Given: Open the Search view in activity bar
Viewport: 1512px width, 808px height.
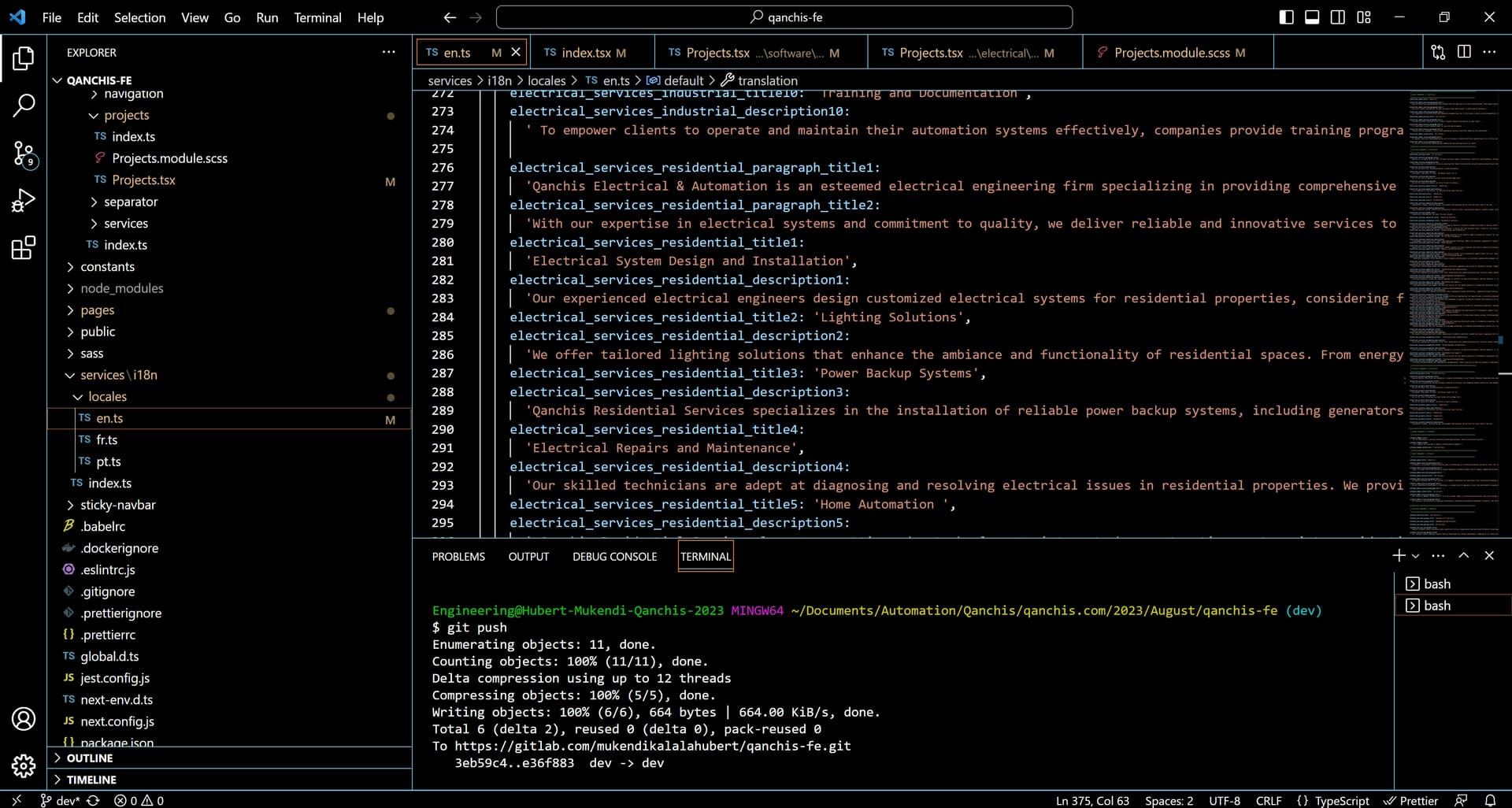Looking at the screenshot, I should [24, 106].
